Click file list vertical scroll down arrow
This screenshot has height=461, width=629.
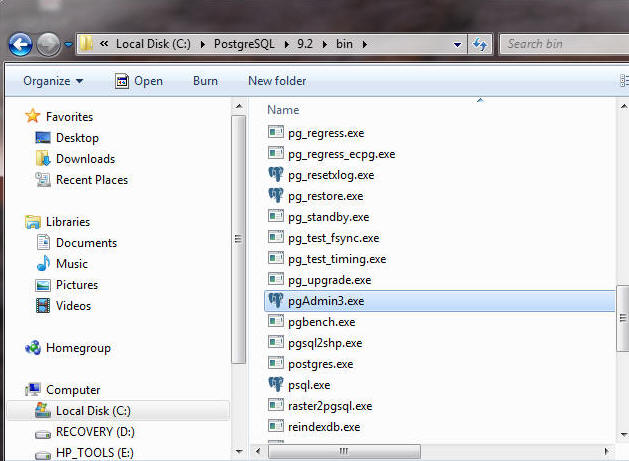click(623, 435)
